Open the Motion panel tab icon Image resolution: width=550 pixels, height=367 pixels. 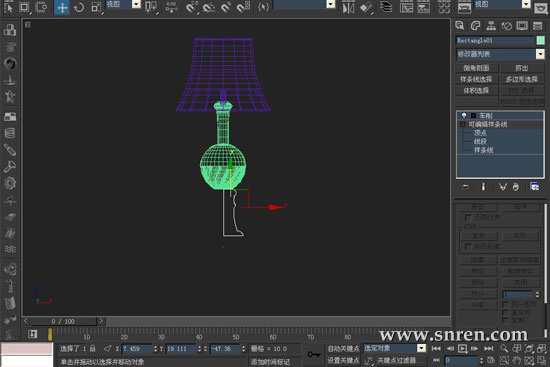507,26
